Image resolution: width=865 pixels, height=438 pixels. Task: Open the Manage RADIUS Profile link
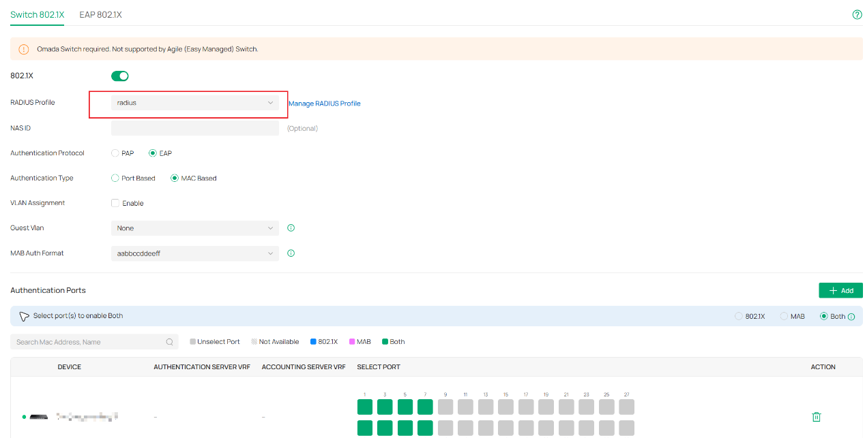point(324,103)
